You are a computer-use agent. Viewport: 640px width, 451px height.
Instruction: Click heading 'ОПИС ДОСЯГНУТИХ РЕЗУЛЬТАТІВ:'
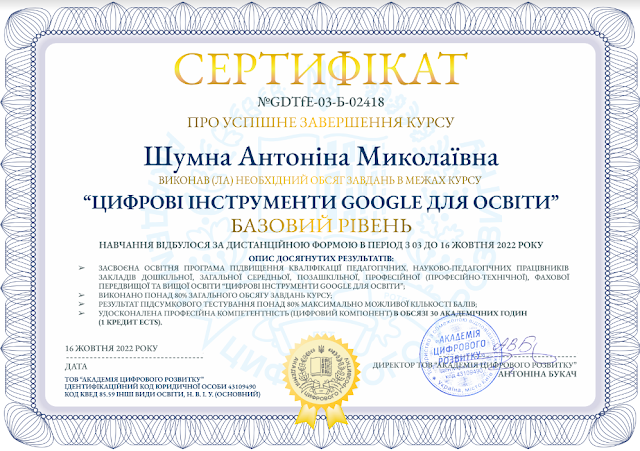321,258
